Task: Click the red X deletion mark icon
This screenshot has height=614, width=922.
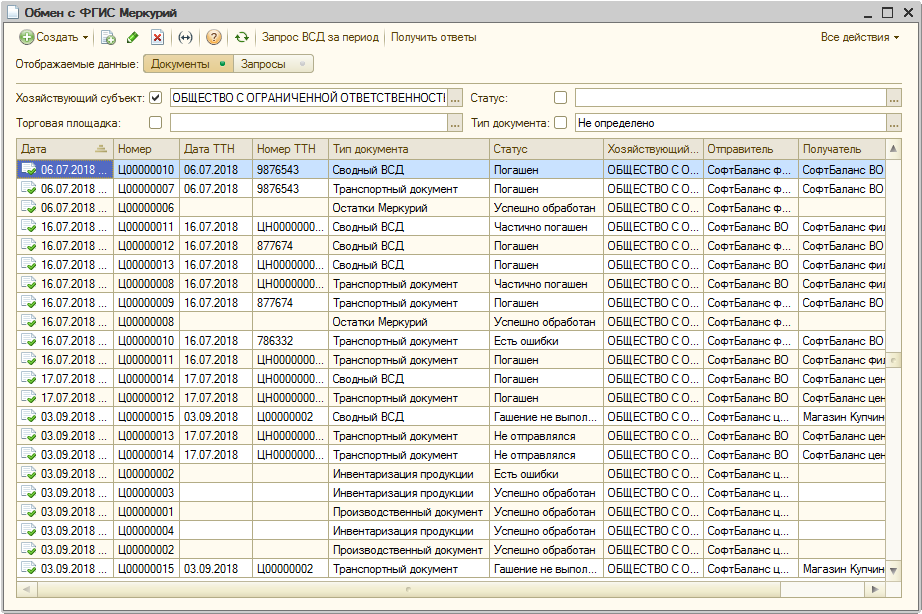Action: 157,37
